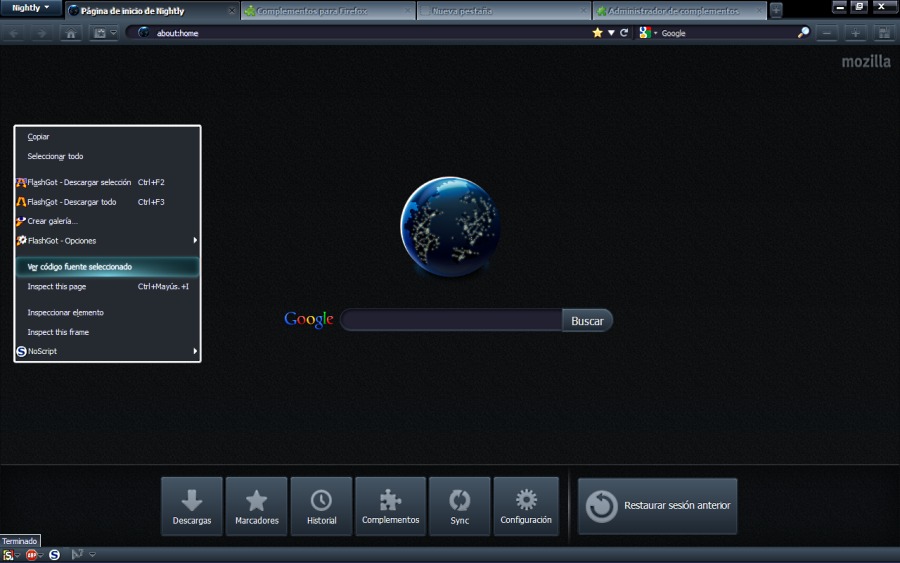Click the zoom in plus toolbar button
The width and height of the screenshot is (900, 563).
855,33
